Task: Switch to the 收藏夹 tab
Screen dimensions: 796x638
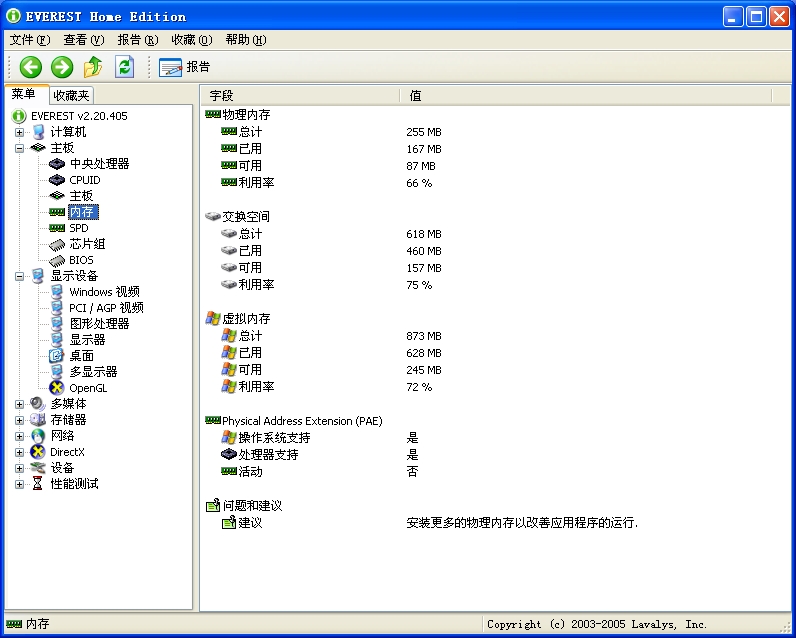Action: 71,95
